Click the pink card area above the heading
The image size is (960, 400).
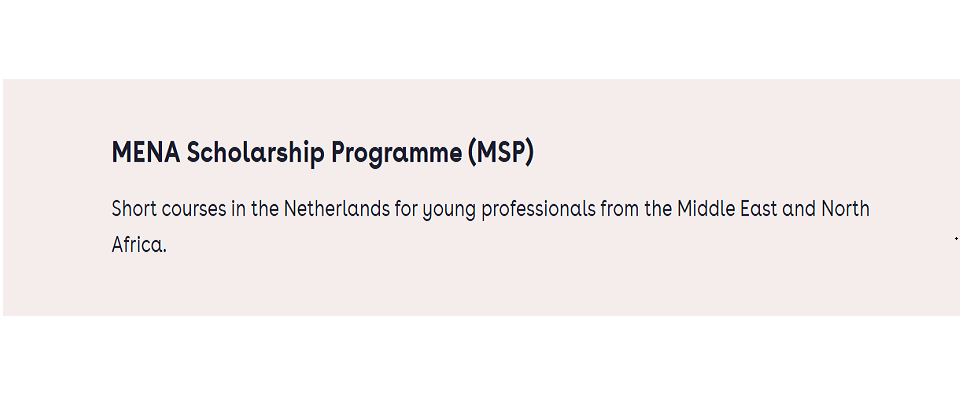323,108
